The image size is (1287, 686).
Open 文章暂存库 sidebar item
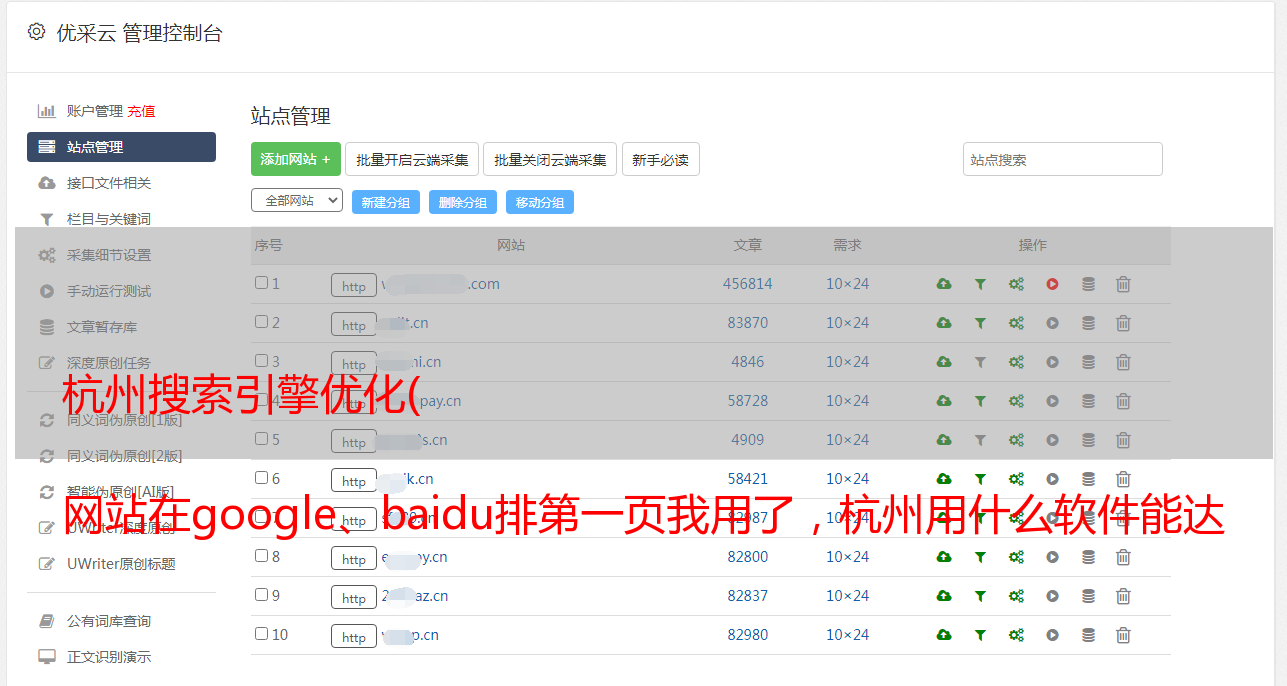click(x=102, y=327)
